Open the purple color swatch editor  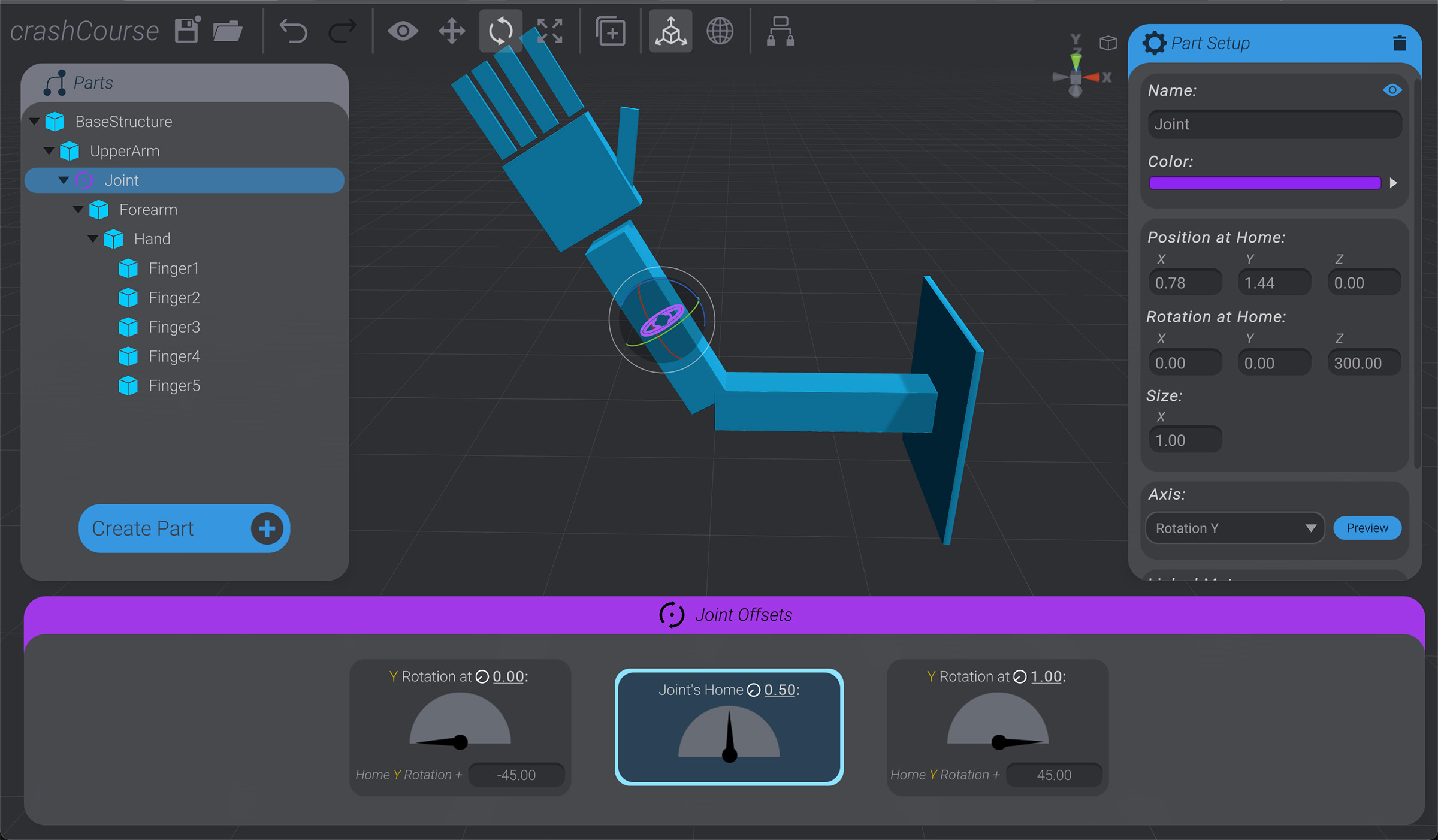pos(1264,183)
